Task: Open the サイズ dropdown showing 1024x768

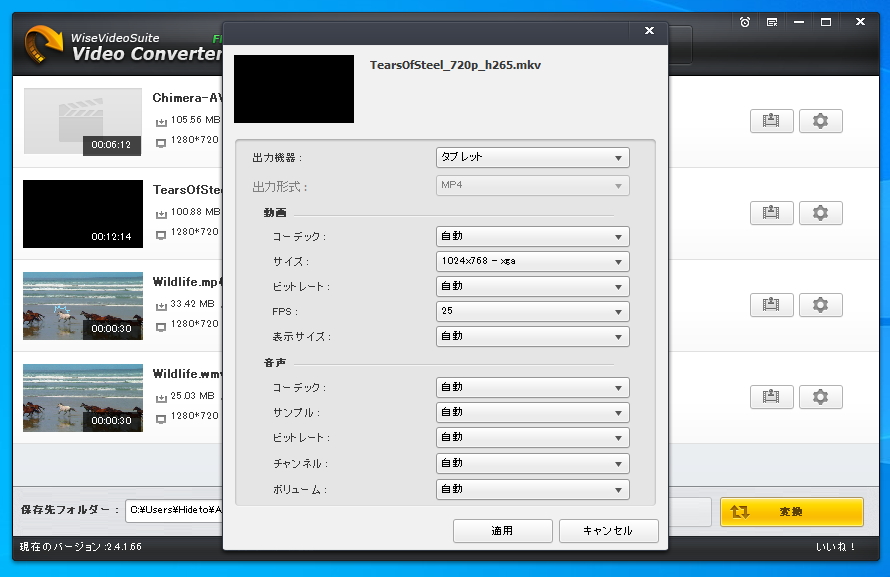Action: (x=532, y=262)
